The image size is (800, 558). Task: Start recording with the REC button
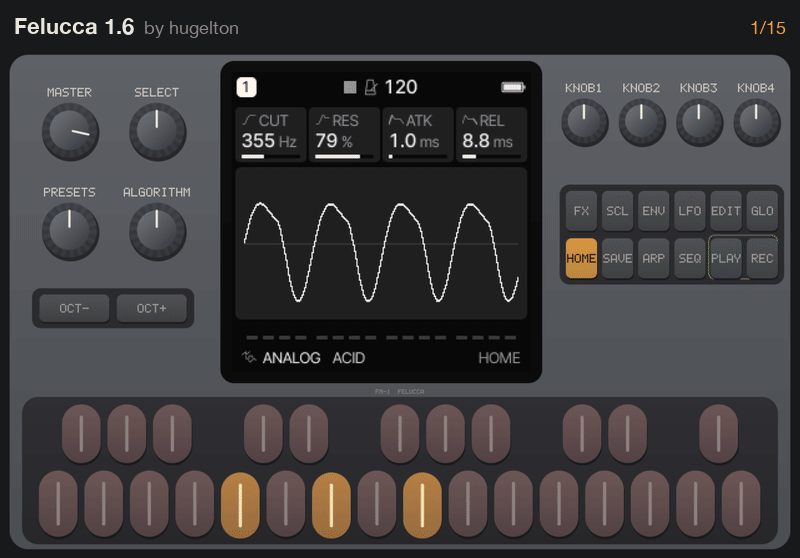(x=762, y=258)
